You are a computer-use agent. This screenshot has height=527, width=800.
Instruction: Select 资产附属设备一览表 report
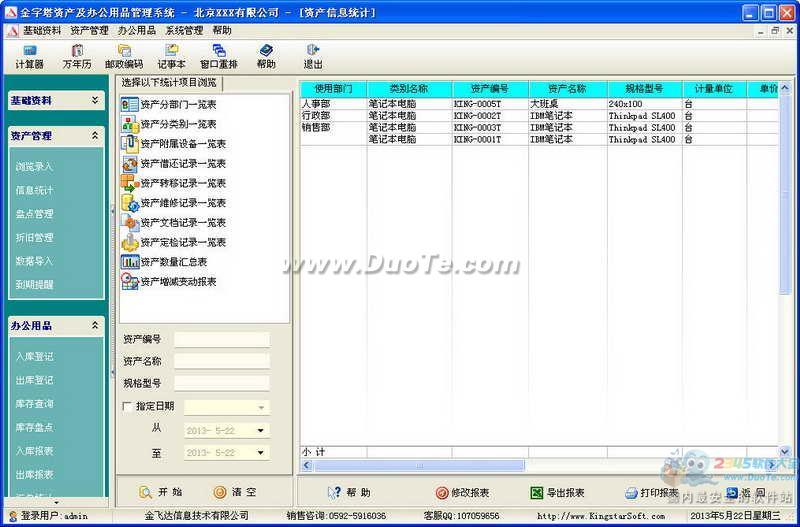(173, 144)
